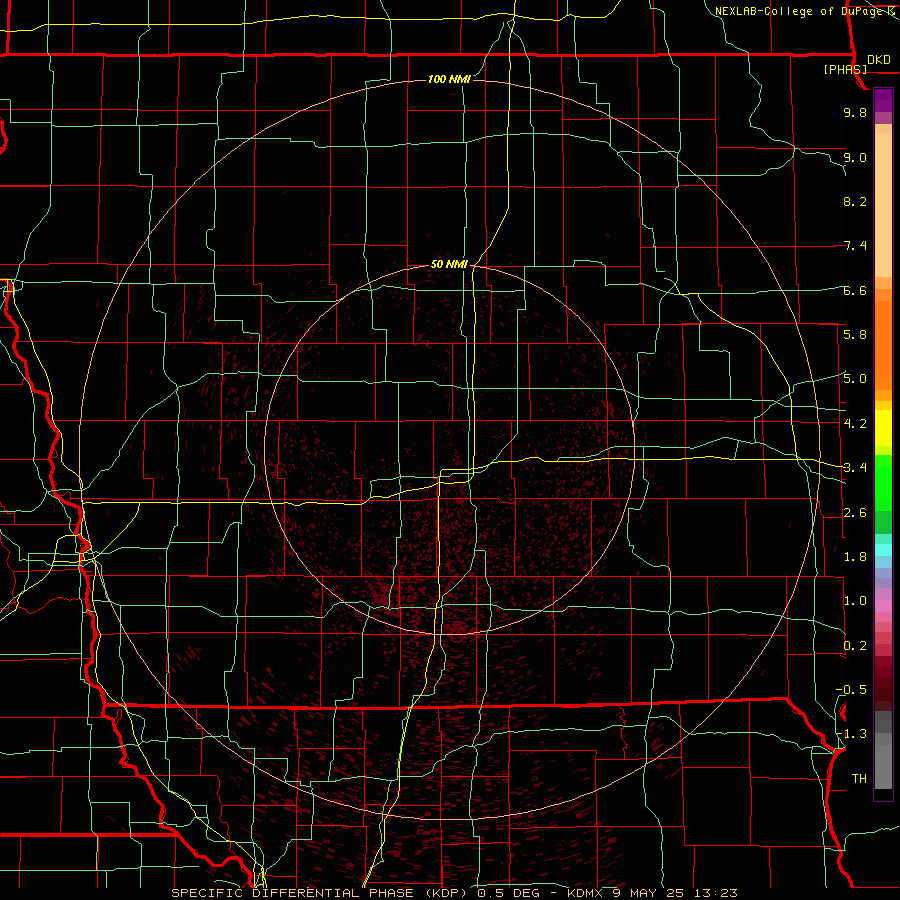Viewport: 900px width, 900px height.
Task: Click the 2.6 scale value
Action: (x=855, y=513)
